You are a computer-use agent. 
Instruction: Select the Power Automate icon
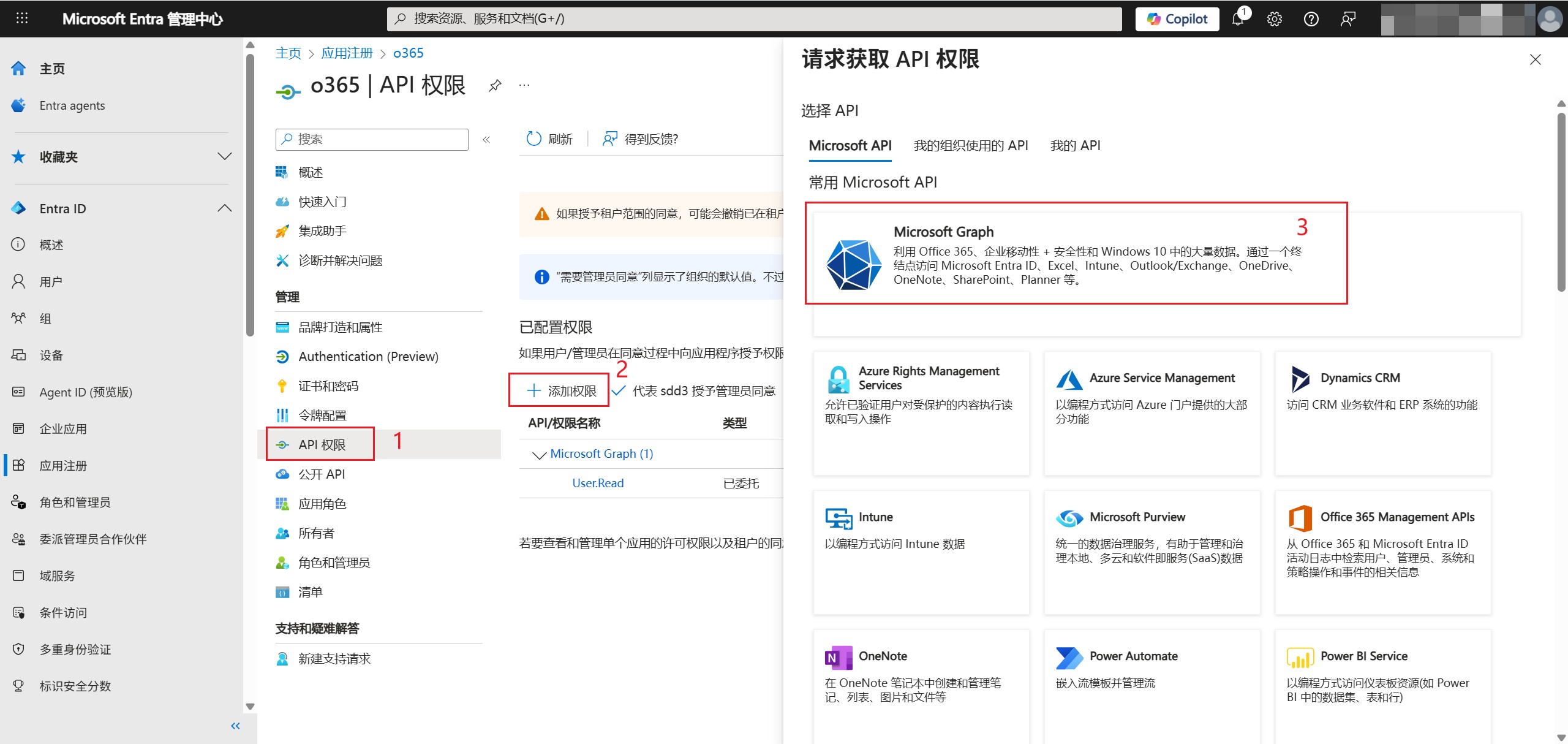click(1069, 658)
